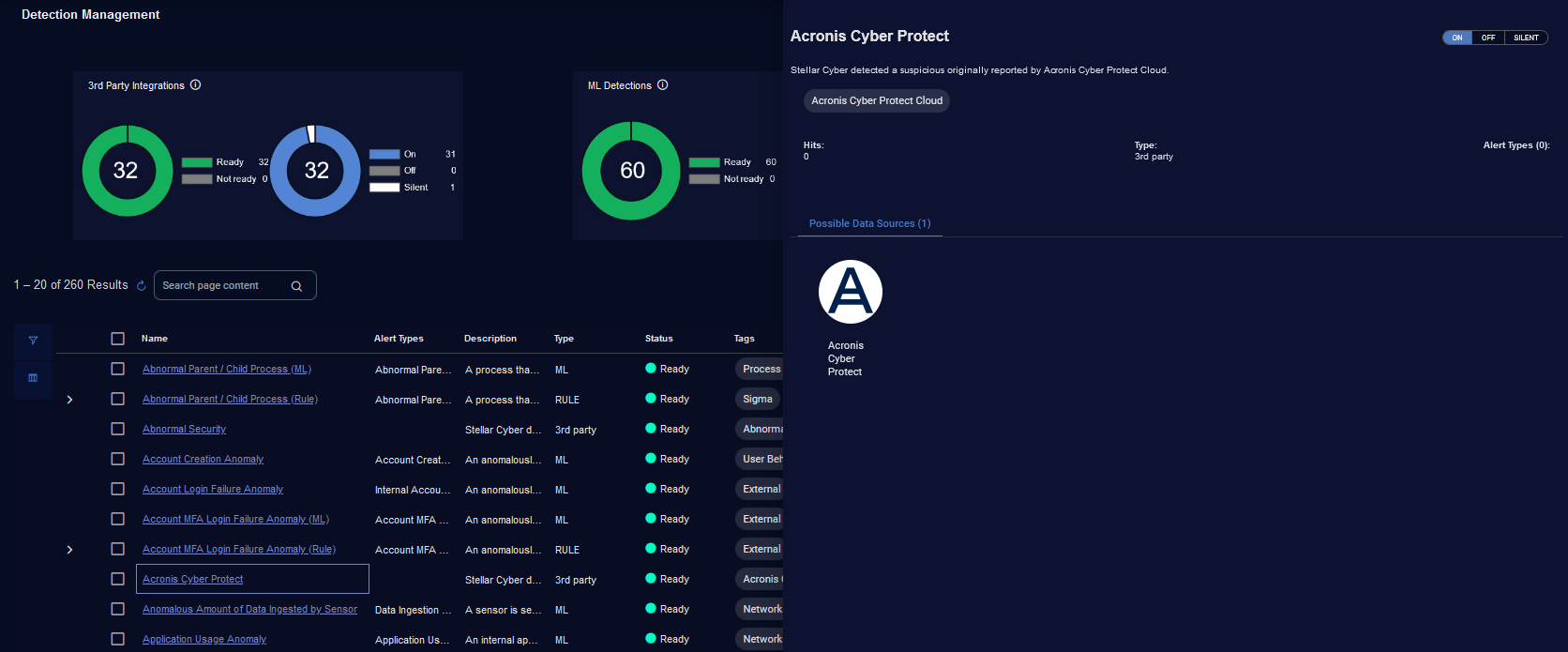Click the ML Detections donut chart showing 60
1568x652 pixels.
point(631,171)
